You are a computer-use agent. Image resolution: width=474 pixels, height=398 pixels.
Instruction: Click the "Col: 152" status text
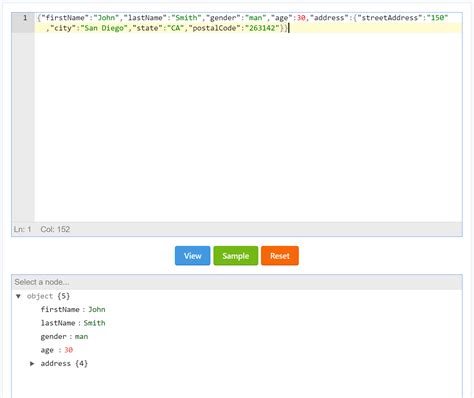pyautogui.click(x=55, y=229)
